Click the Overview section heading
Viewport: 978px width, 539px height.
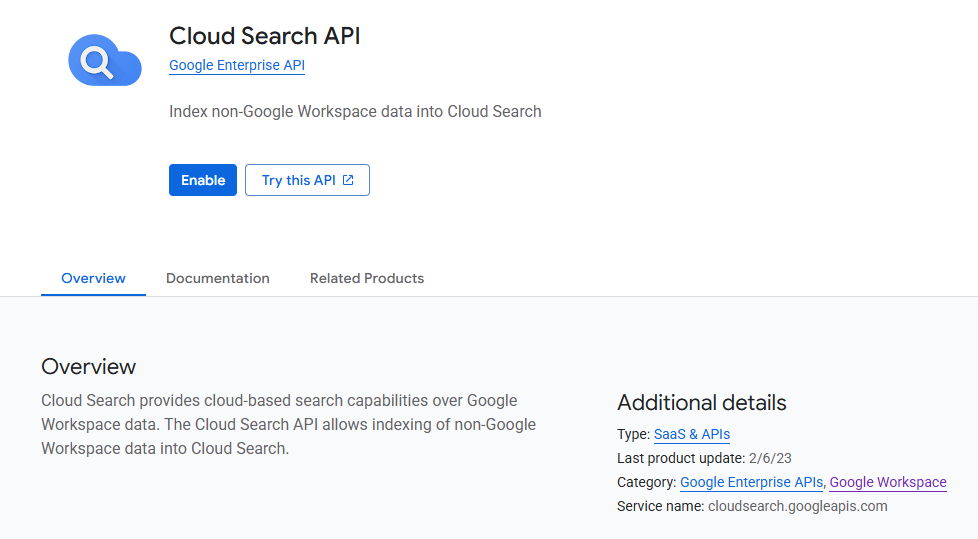coord(89,366)
